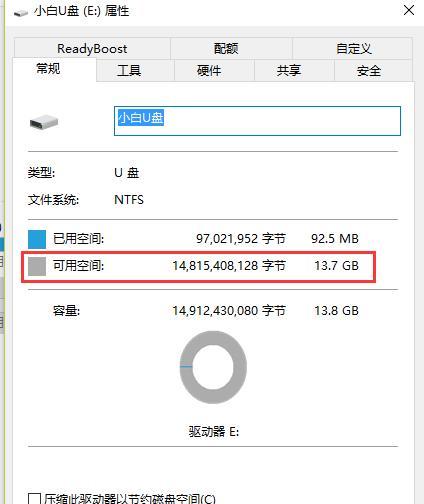The height and width of the screenshot is (504, 424).
Task: Click the blue used space color square
Action: pos(37,239)
